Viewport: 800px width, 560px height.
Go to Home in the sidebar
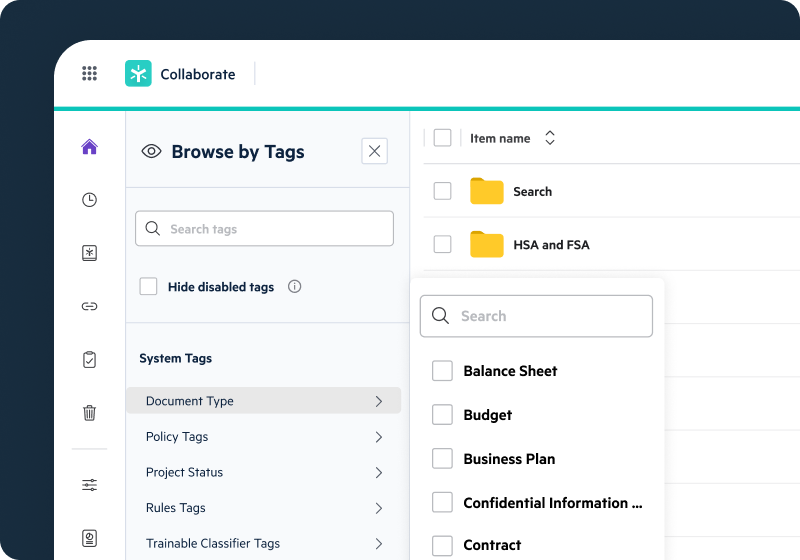pos(89,148)
